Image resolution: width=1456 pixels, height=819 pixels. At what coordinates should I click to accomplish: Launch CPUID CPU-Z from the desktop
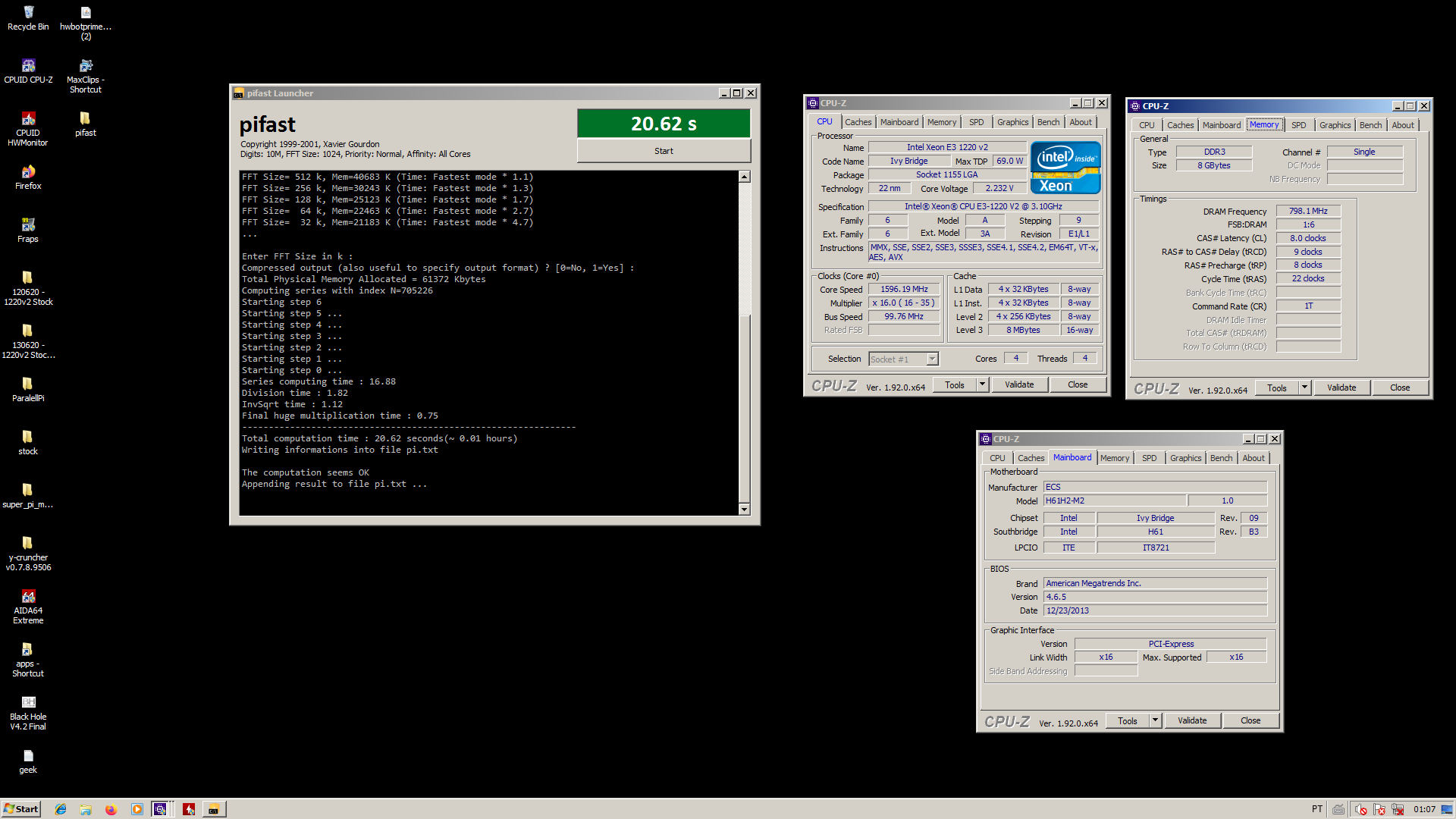tap(28, 71)
